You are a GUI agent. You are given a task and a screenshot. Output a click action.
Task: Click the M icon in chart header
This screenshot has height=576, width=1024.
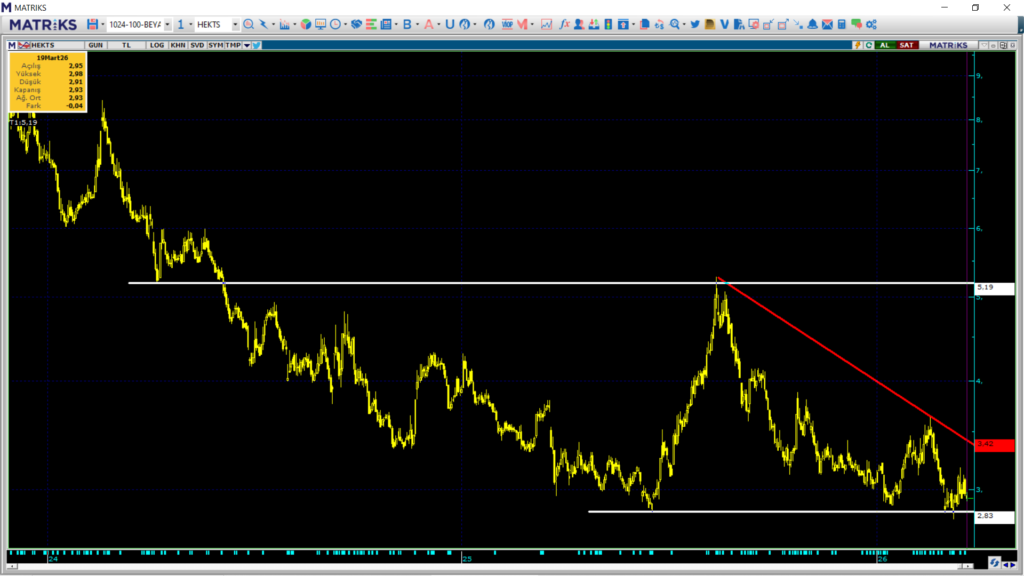12,45
